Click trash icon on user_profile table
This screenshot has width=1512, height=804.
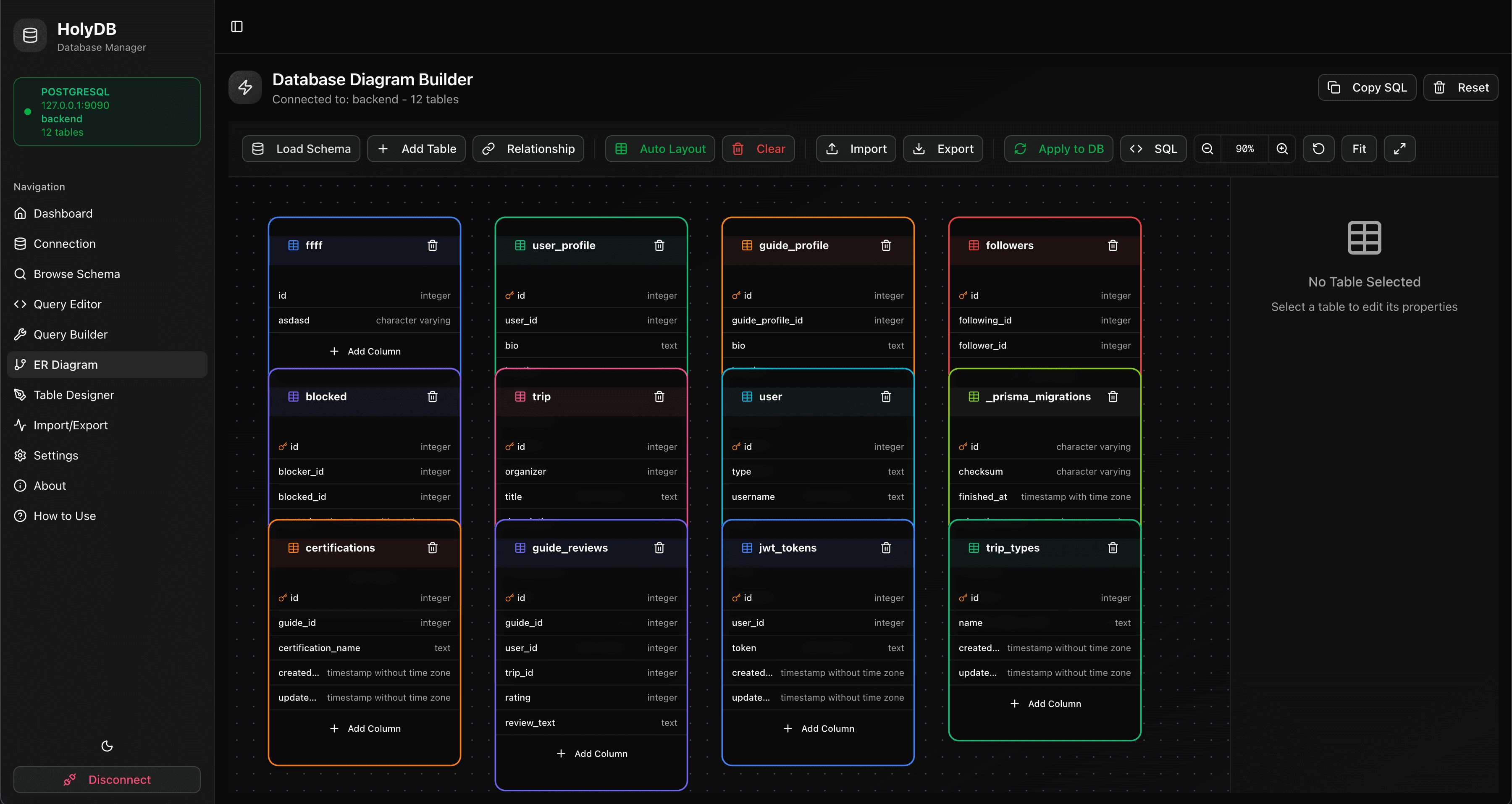click(659, 245)
